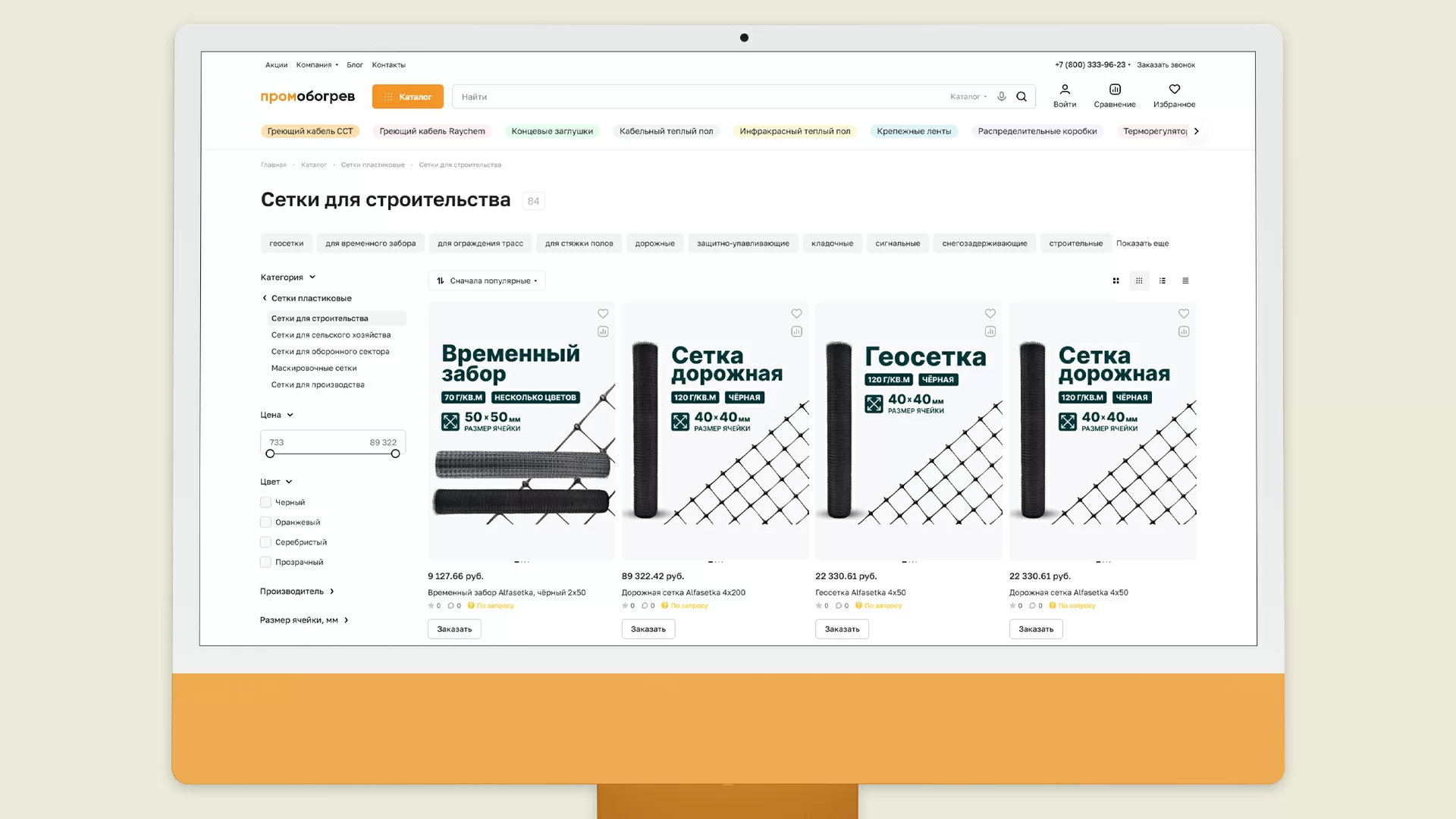Viewport: 1456px width, 819px height.
Task: Add Геосетка product to comparison
Action: tap(990, 331)
